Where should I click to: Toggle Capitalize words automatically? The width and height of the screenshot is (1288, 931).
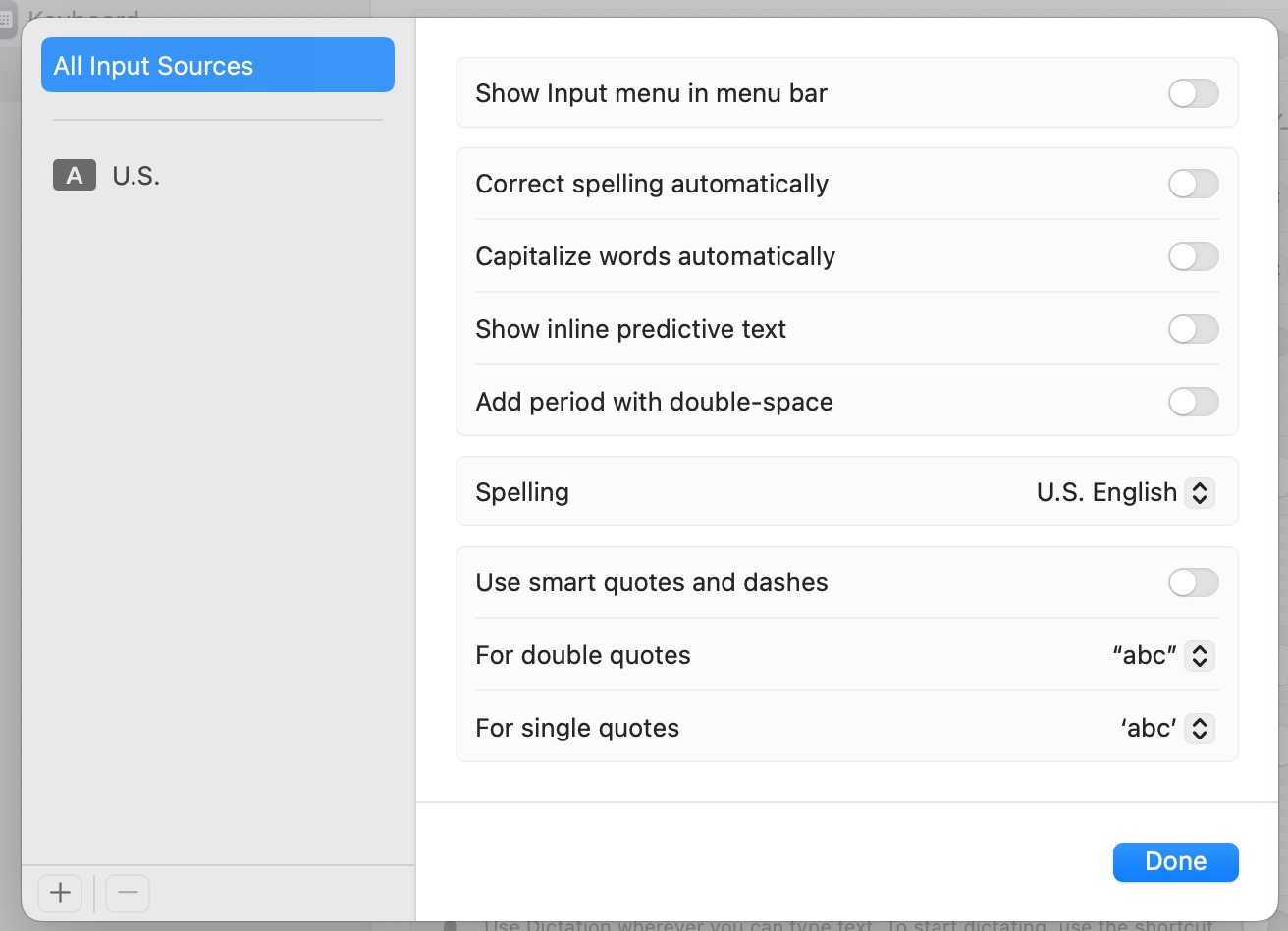pos(1193,256)
